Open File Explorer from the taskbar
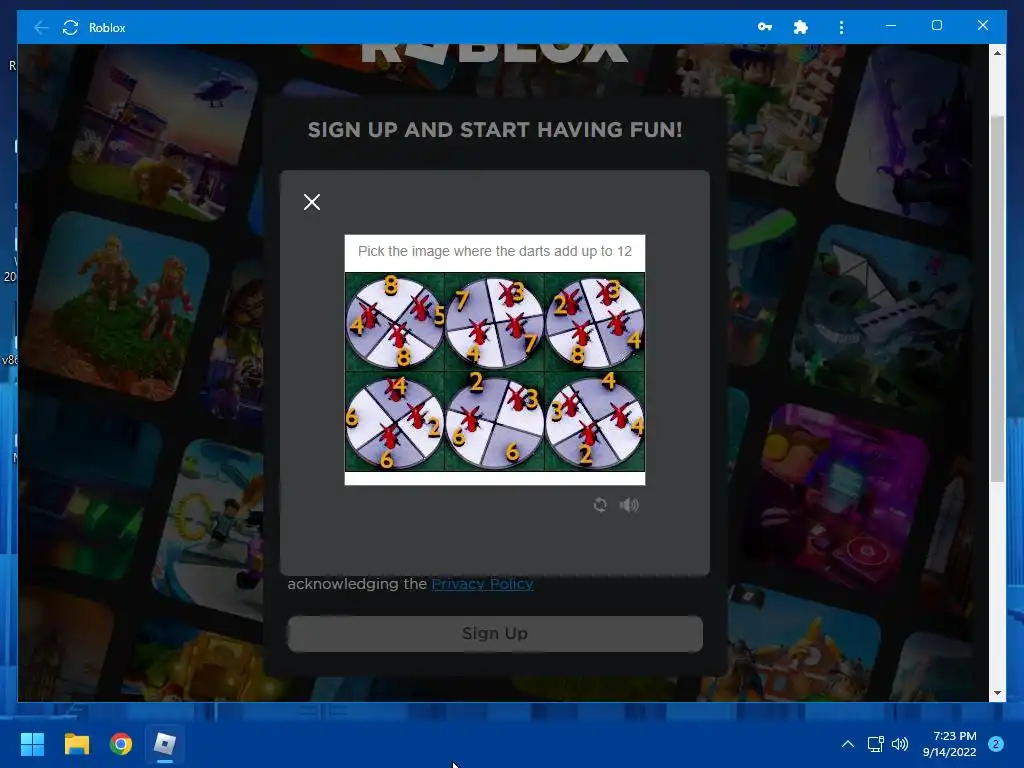Screen dimensions: 1024x768 tap(76, 744)
